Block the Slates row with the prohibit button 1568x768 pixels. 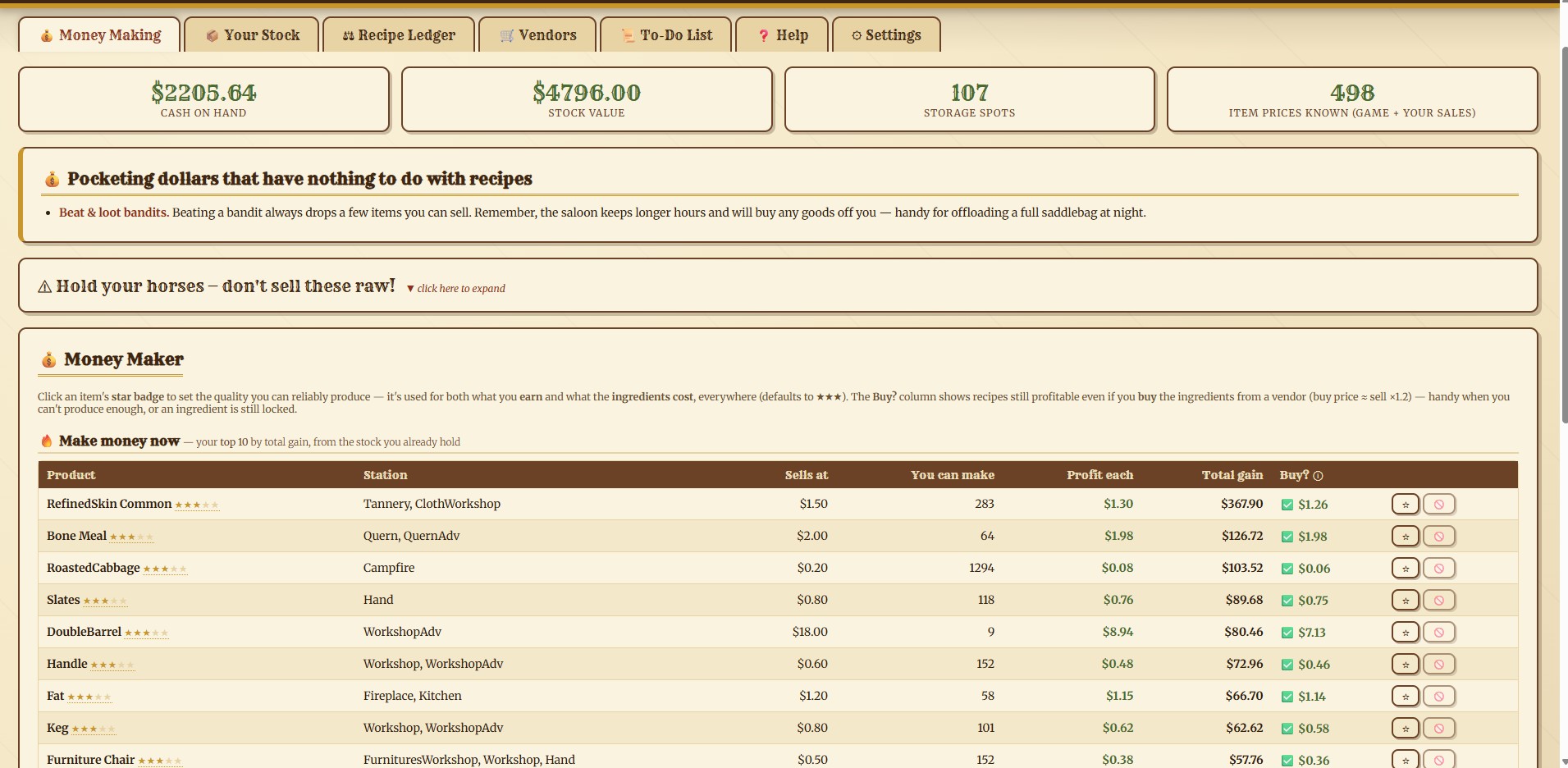(x=1438, y=600)
